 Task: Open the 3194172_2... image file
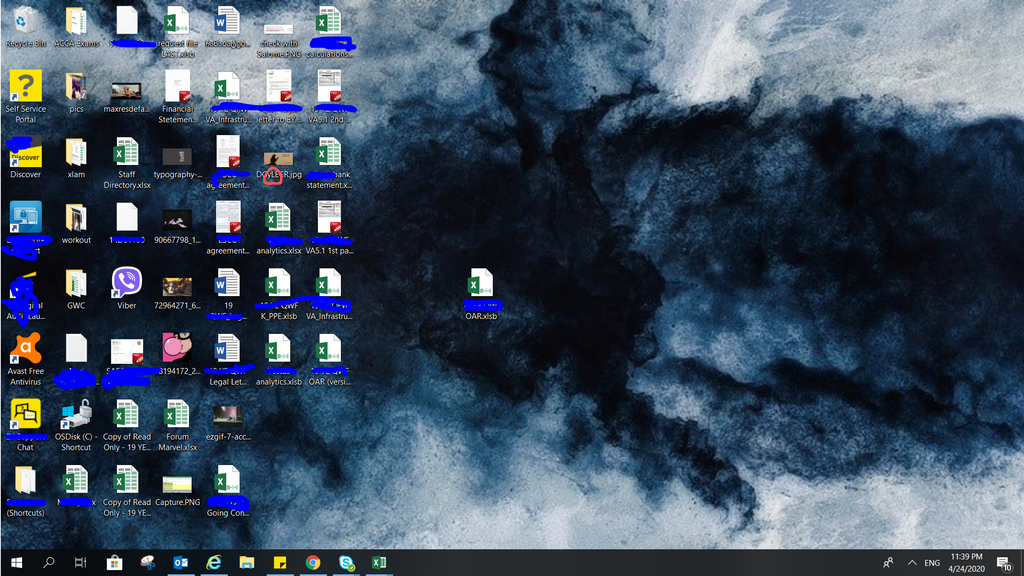[177, 354]
